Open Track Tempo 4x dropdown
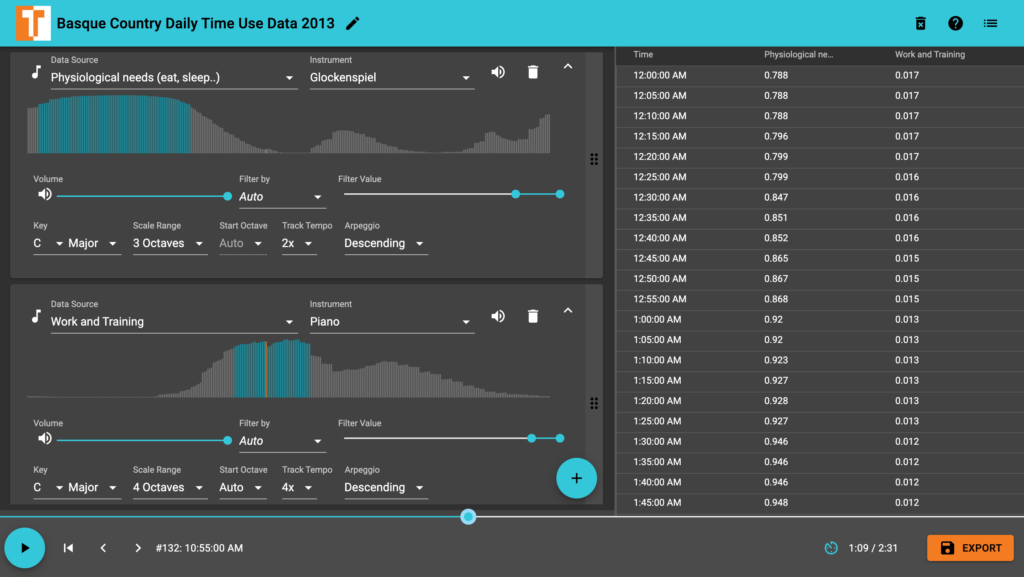The height and width of the screenshot is (577, 1024). tap(298, 488)
